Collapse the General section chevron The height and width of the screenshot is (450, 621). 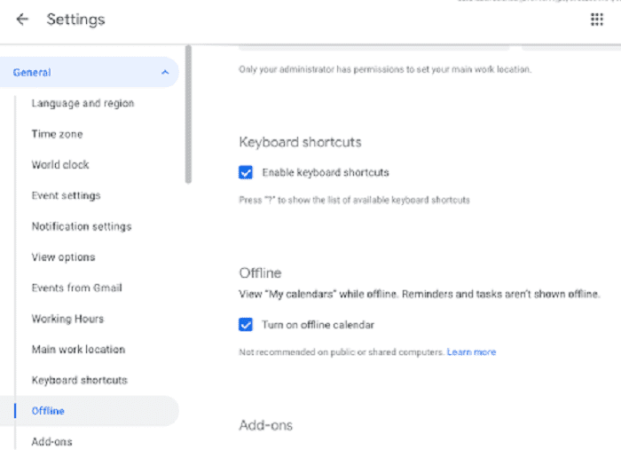pyautogui.click(x=165, y=72)
